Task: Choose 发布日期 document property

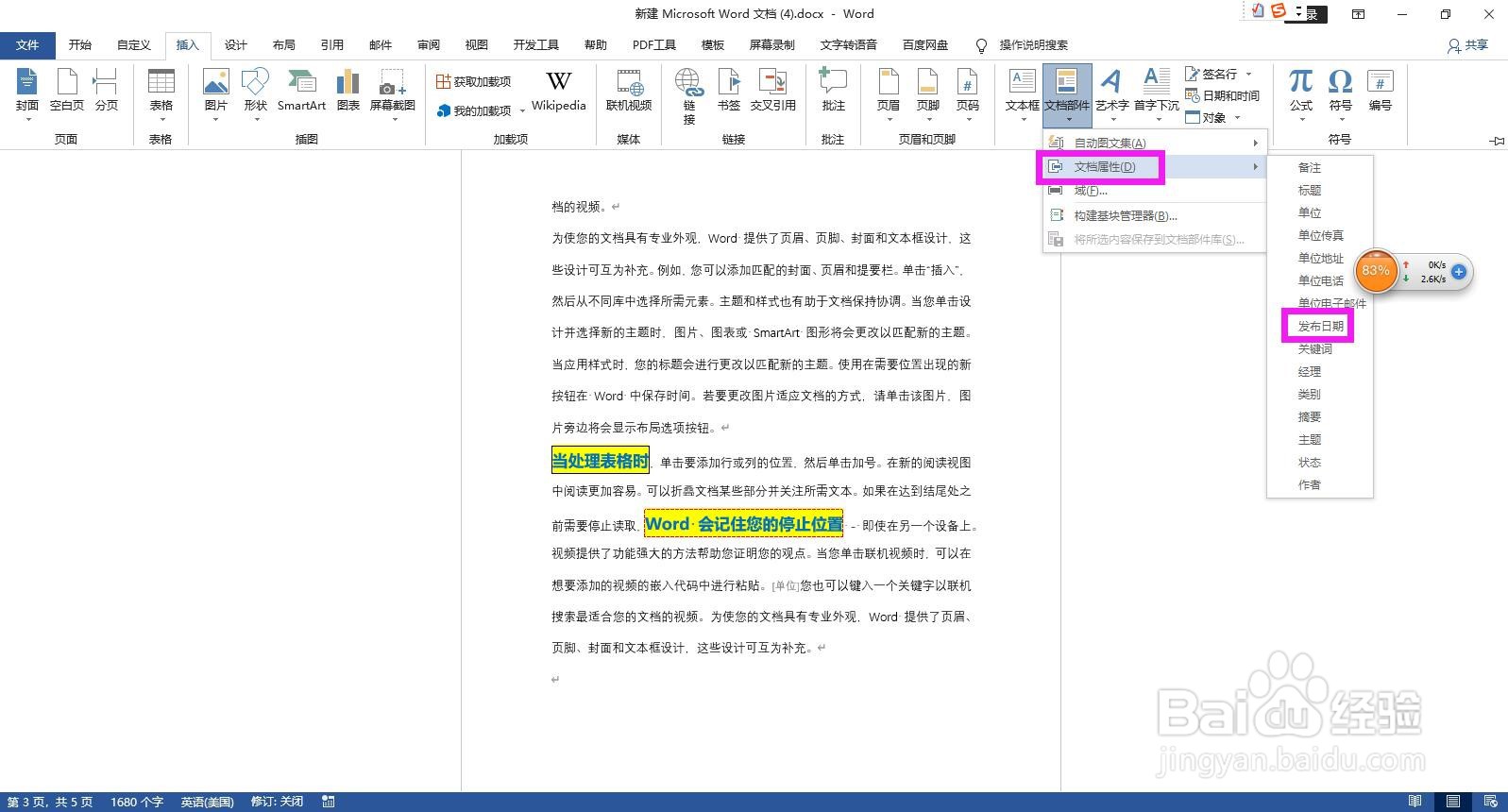Action: 1319,326
